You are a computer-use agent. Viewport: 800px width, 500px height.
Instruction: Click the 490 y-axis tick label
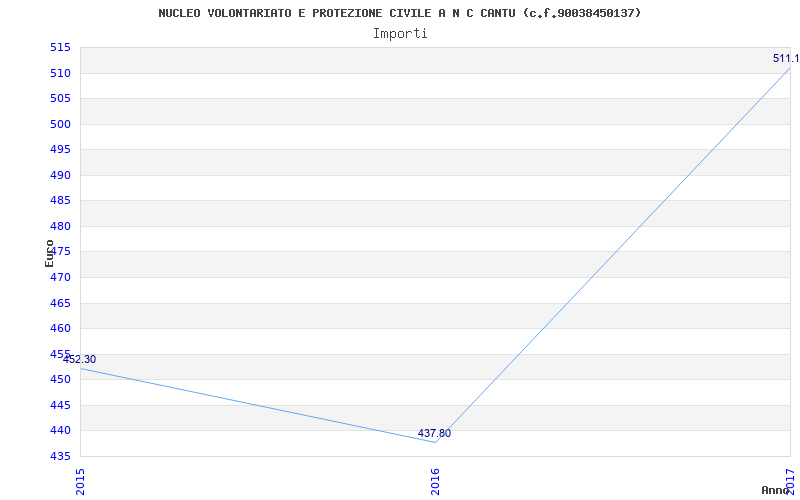point(60,175)
